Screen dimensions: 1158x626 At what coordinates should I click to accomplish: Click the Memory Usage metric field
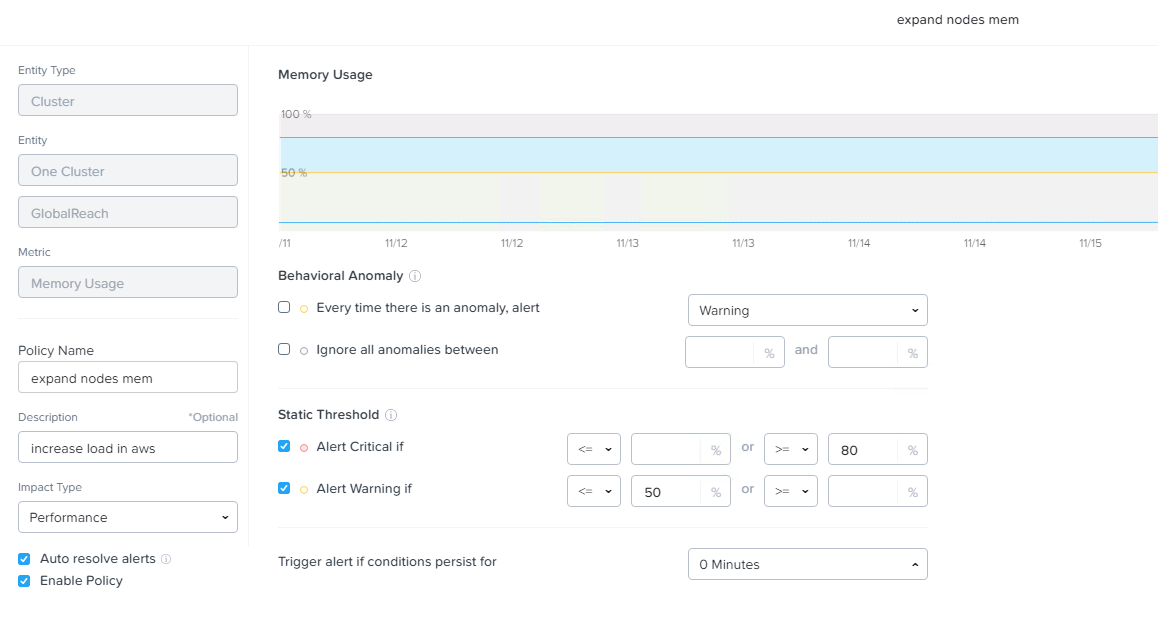(128, 282)
